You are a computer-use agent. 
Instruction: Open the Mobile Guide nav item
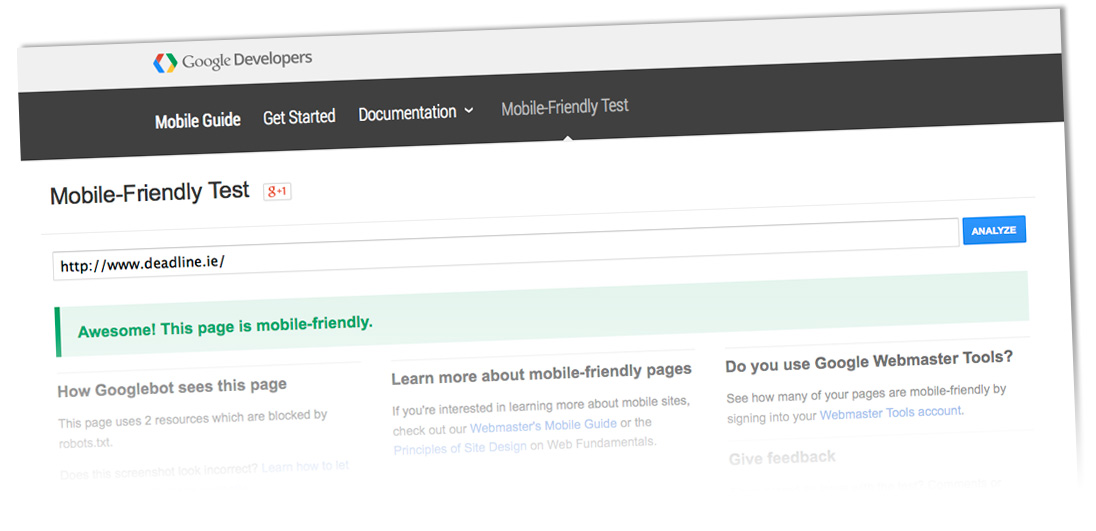coord(198,120)
